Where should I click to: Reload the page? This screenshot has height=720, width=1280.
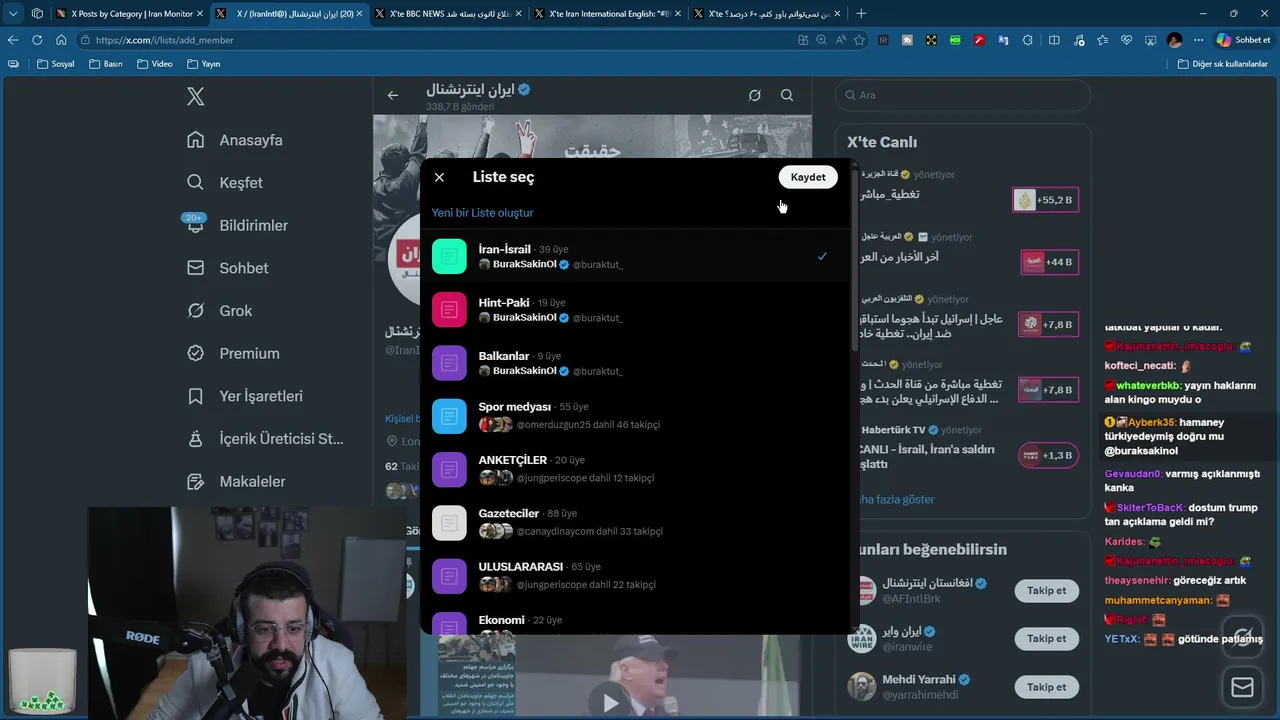(x=37, y=40)
